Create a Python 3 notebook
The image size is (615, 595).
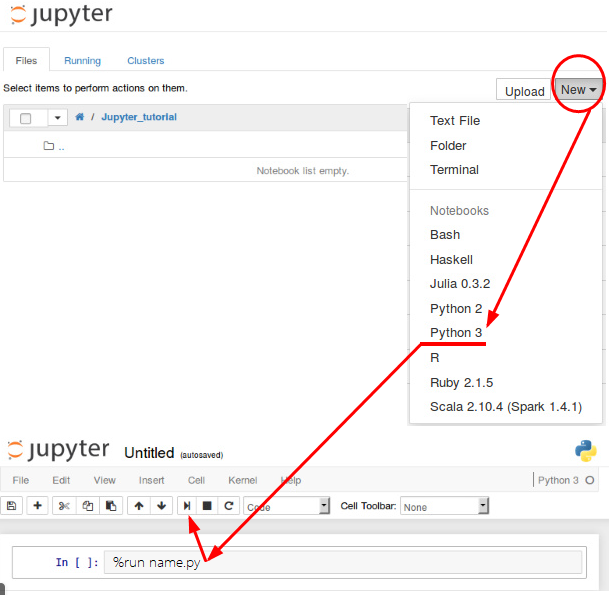pos(456,333)
